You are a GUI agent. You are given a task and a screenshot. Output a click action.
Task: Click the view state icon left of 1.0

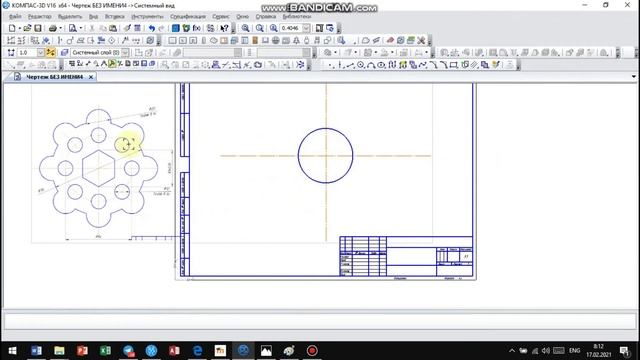point(11,53)
